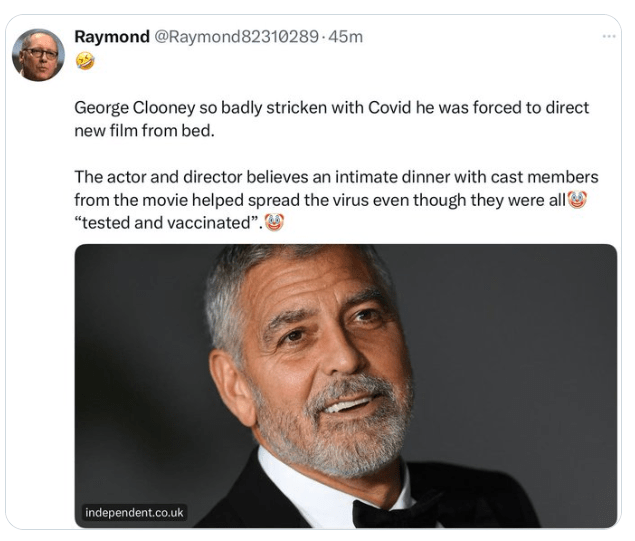Click the clown emoji after "they were all"
The height and width of the screenshot is (541, 635).
click(576, 200)
